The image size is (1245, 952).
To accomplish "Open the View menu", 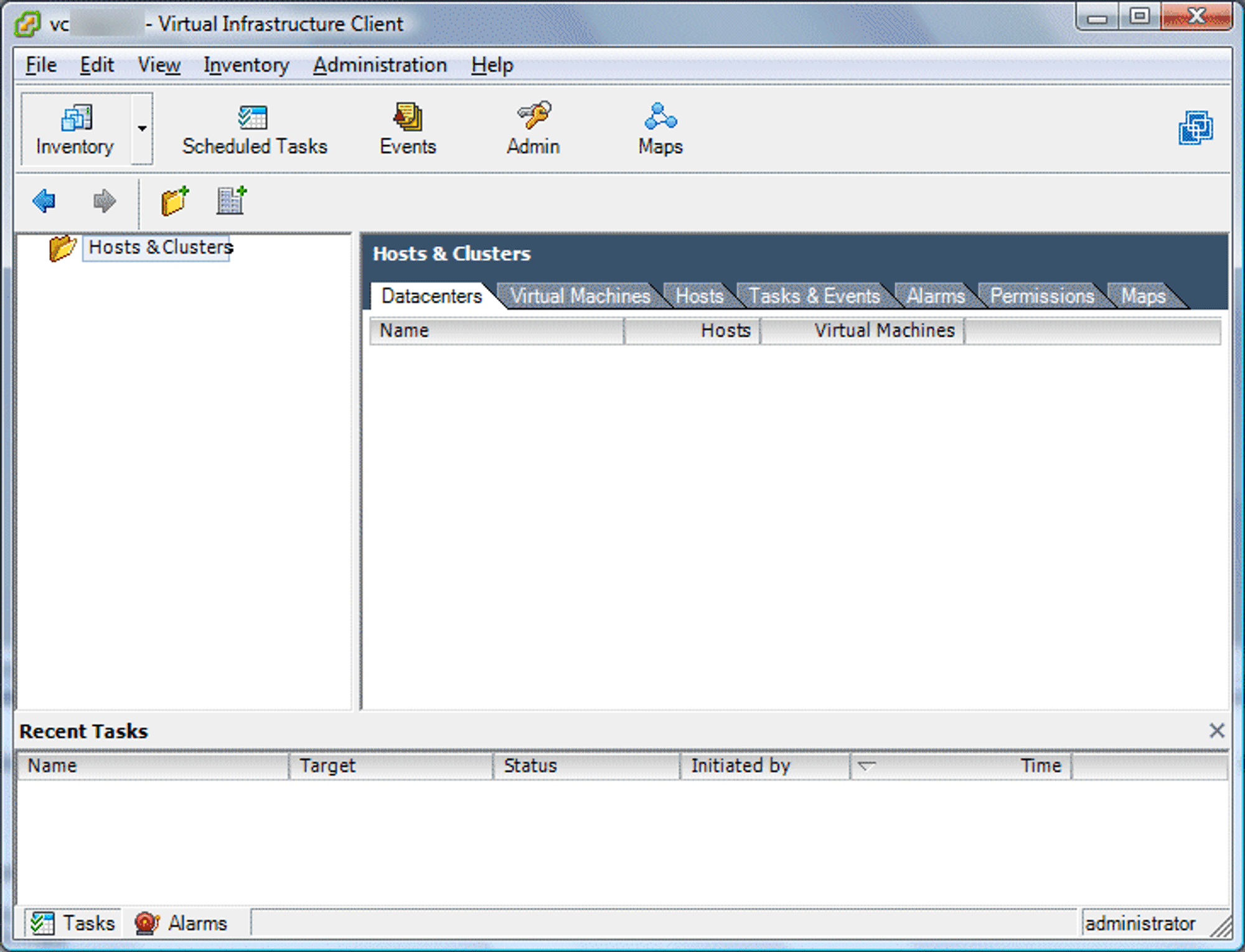I will 159,65.
